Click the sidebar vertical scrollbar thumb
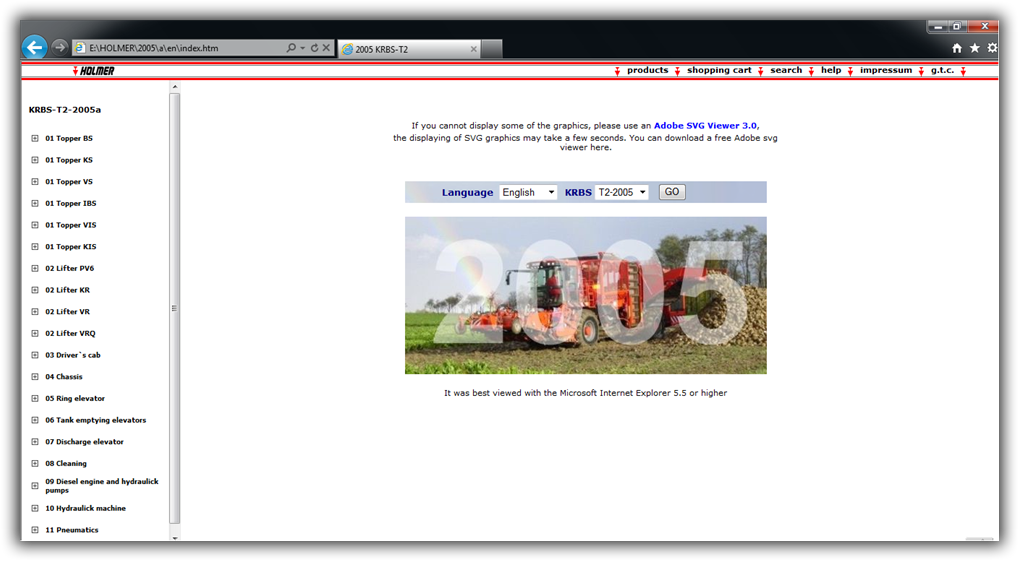 click(x=174, y=308)
